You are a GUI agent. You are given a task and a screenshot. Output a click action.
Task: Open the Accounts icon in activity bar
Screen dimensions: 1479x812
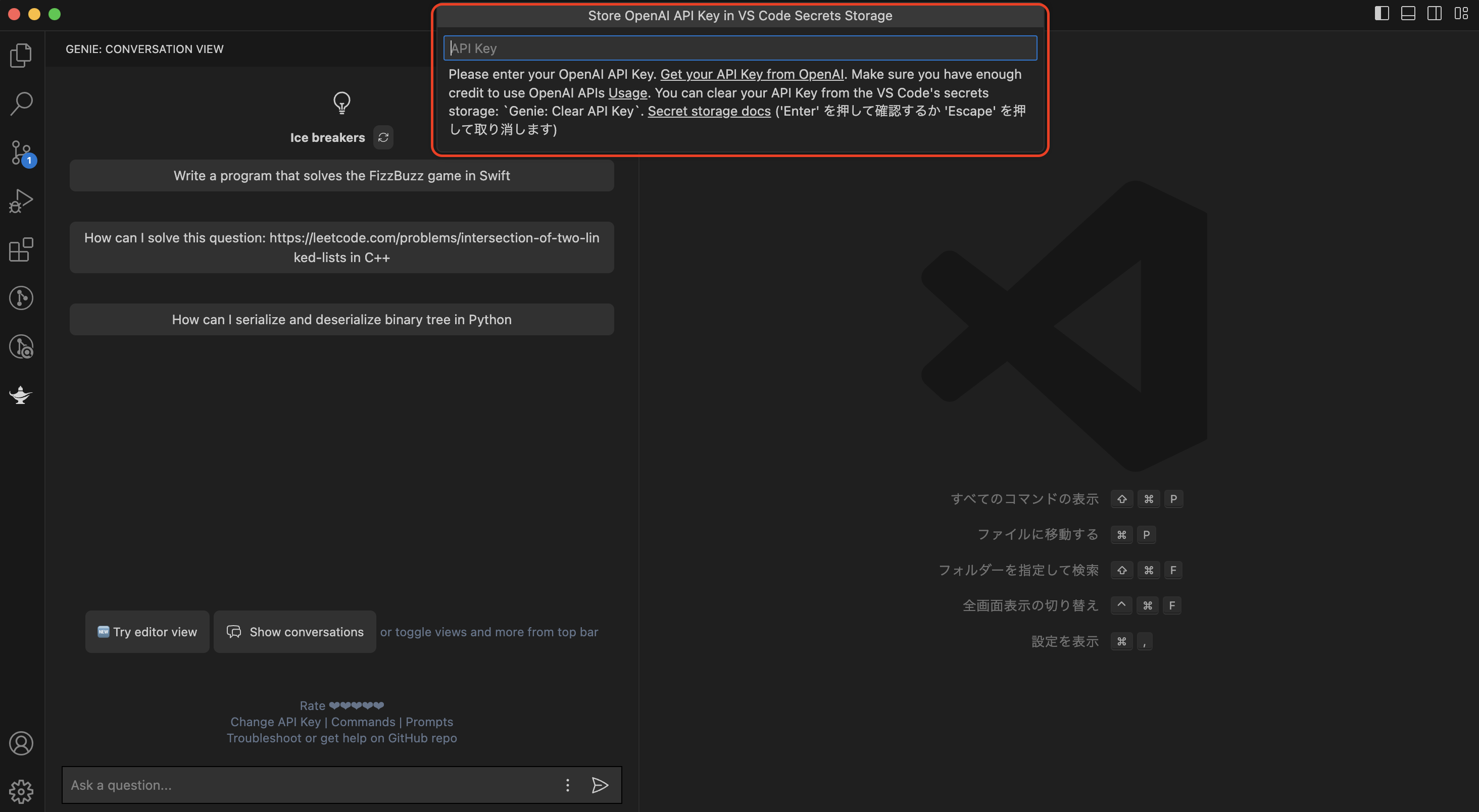[x=21, y=743]
